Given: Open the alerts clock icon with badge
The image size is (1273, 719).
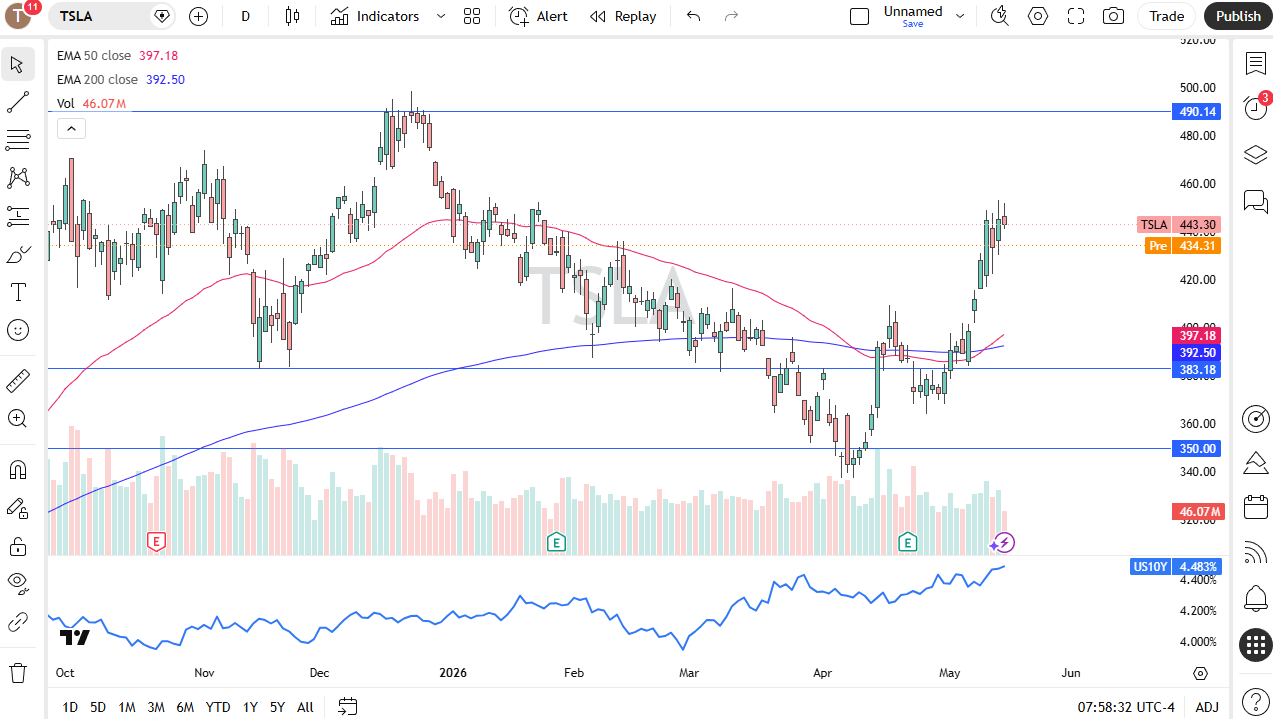Looking at the screenshot, I should point(1256,108).
